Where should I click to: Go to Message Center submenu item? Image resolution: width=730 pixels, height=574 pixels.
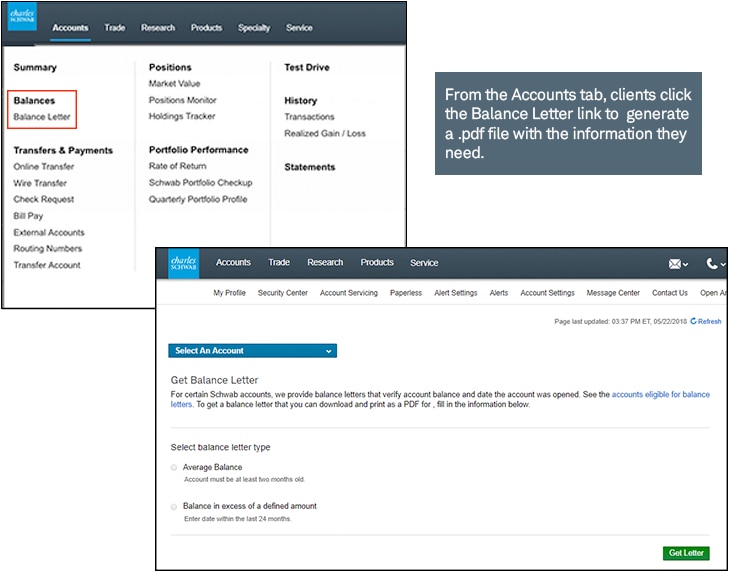613,293
